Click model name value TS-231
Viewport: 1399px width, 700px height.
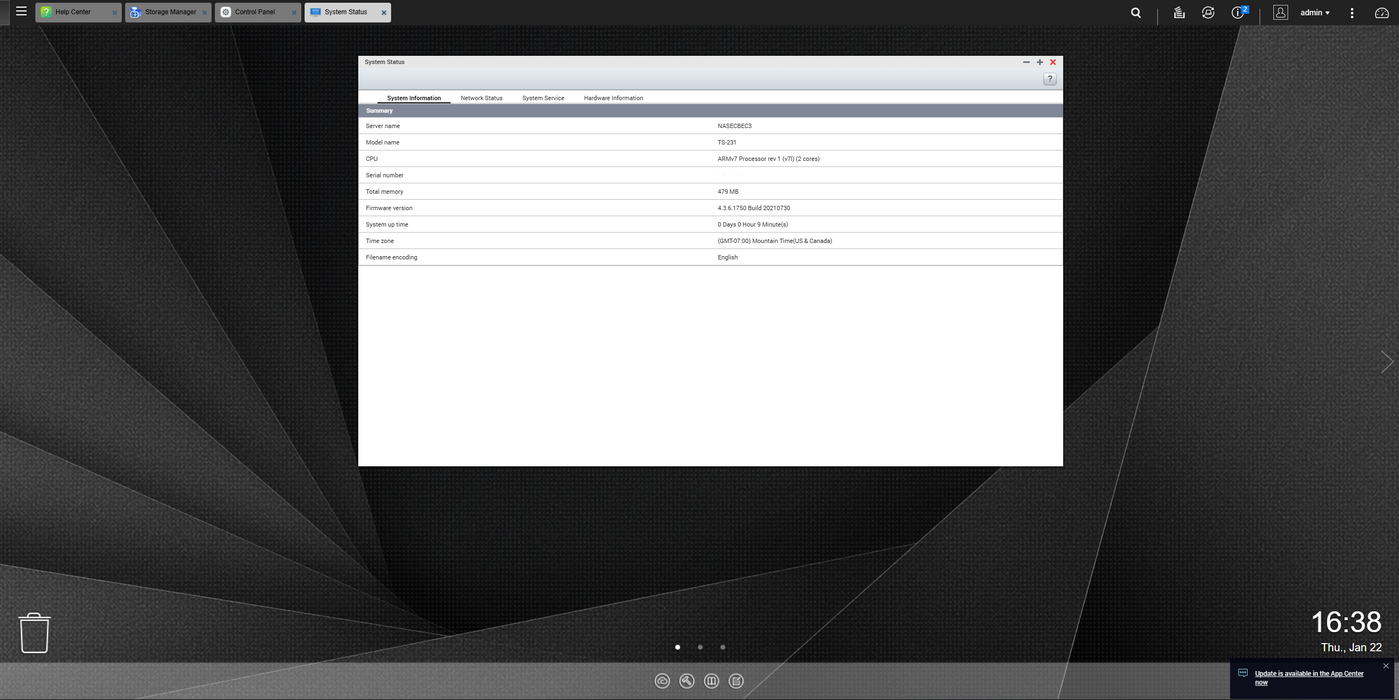(727, 142)
